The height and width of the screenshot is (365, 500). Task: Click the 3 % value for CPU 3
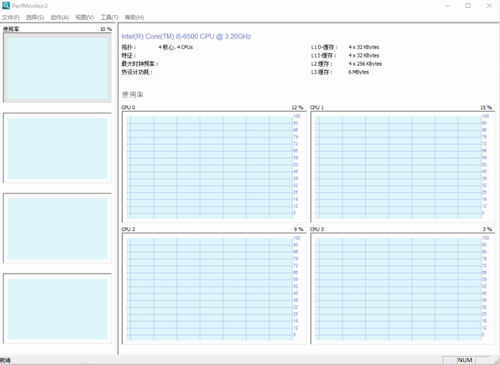coord(487,229)
